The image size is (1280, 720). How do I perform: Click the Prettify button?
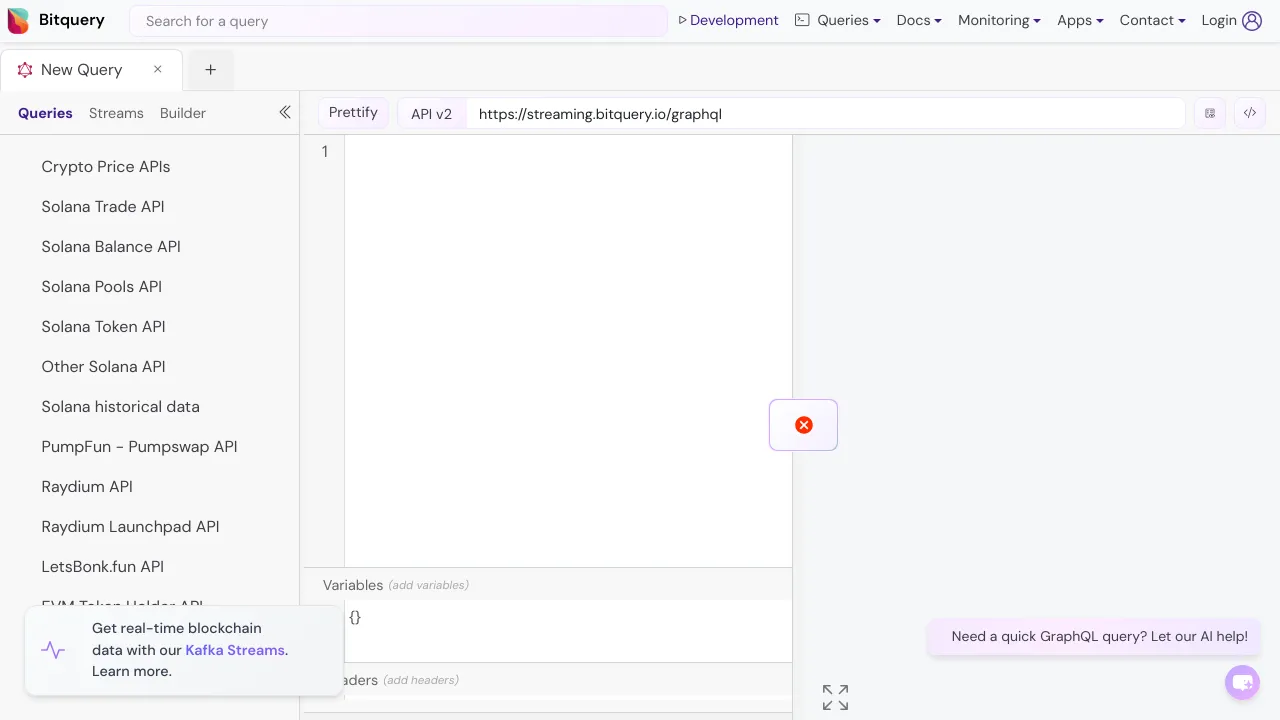pos(353,113)
